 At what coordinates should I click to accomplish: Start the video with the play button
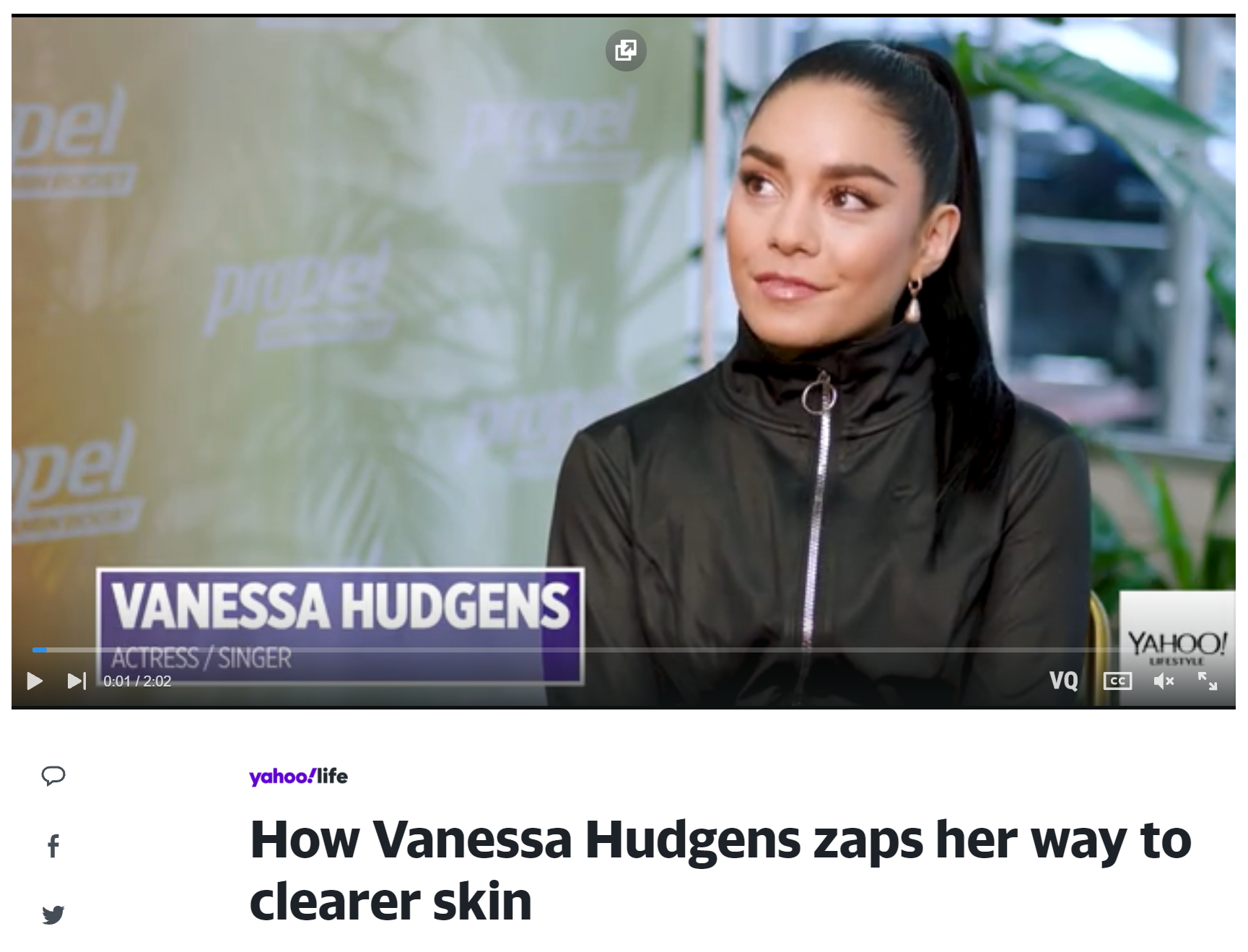pyautogui.click(x=34, y=681)
